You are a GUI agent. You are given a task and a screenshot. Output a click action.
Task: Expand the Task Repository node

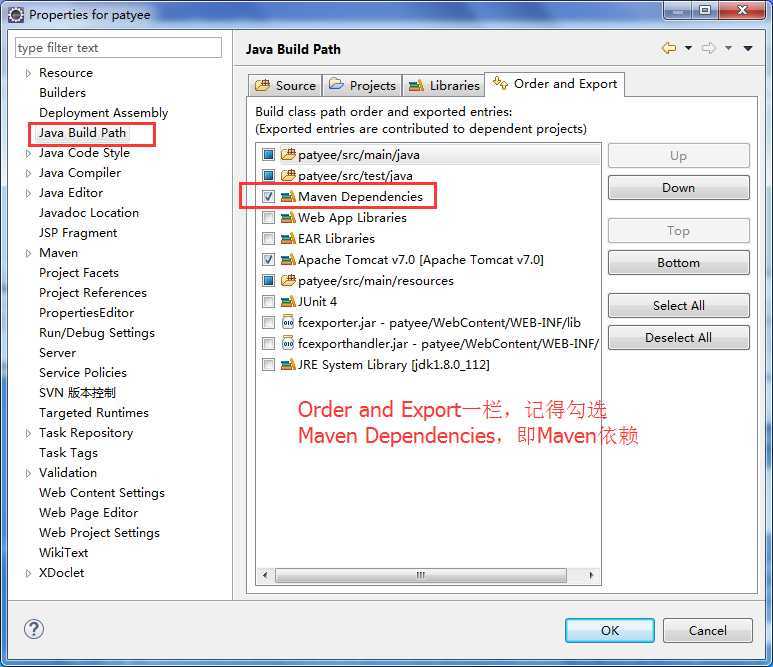click(28, 433)
